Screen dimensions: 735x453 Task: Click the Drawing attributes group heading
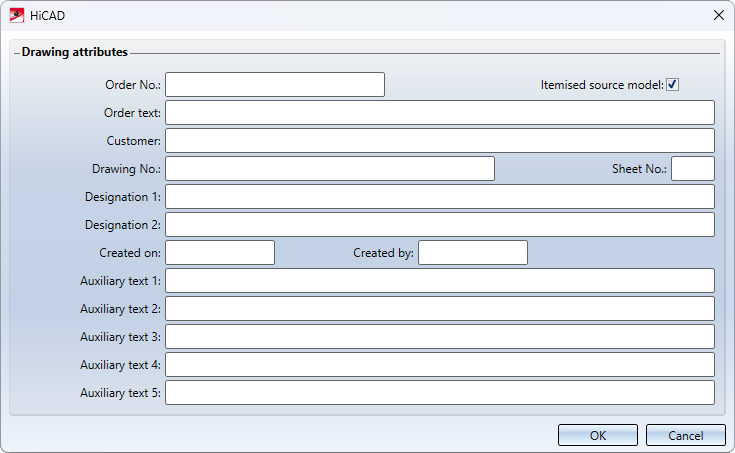(x=75, y=52)
